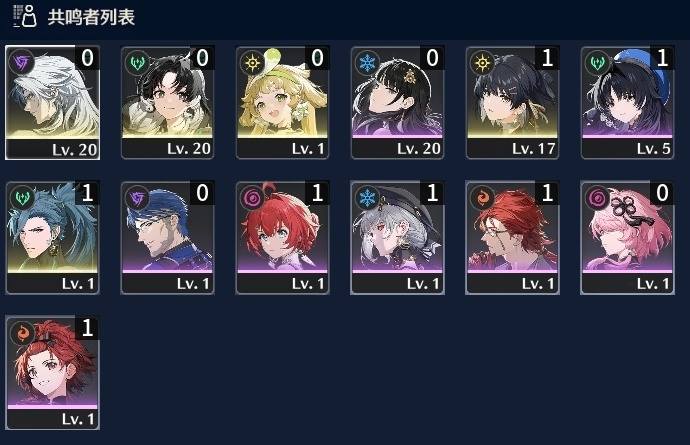Select the blonde Lv. 1 character card
The image size is (690, 445).
coord(283,103)
